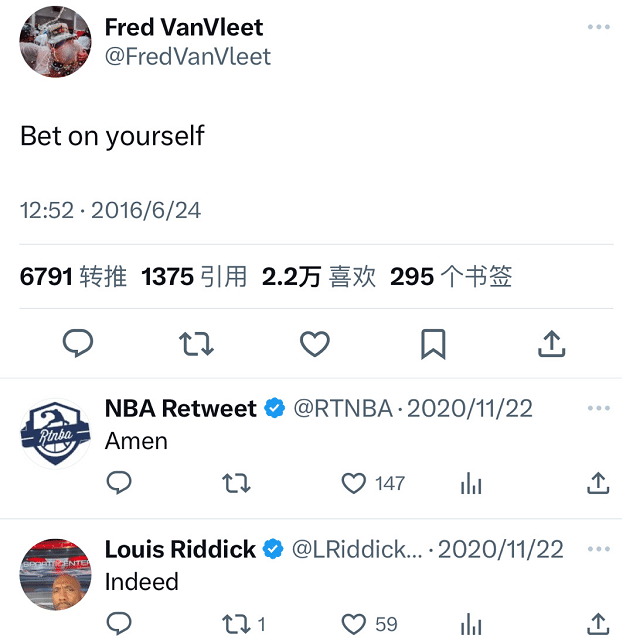Retweet the "Bet on yourself" tweet
Viewport: 622px width, 639px height.
[x=196, y=344]
